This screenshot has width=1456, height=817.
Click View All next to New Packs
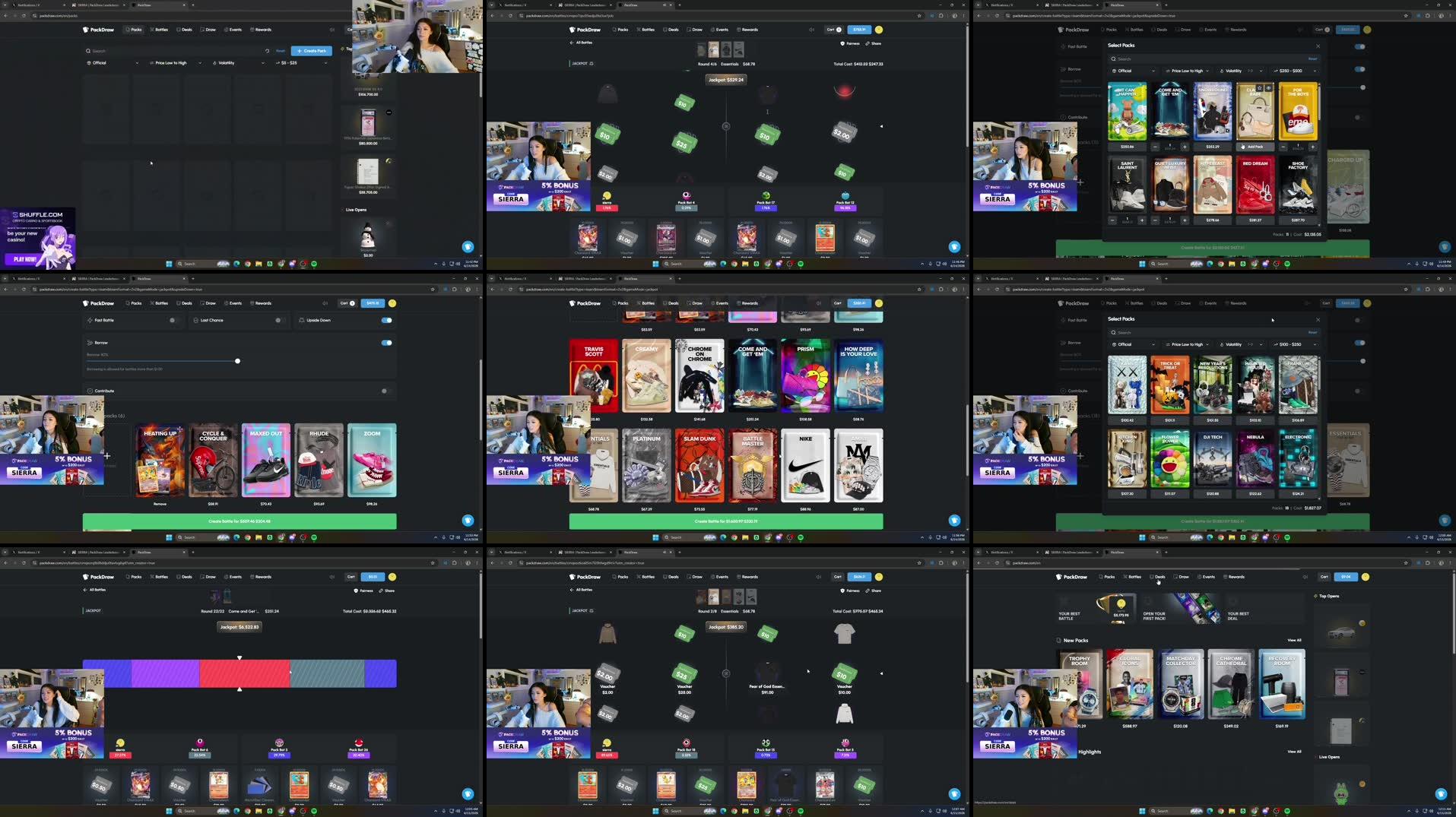tap(1294, 640)
